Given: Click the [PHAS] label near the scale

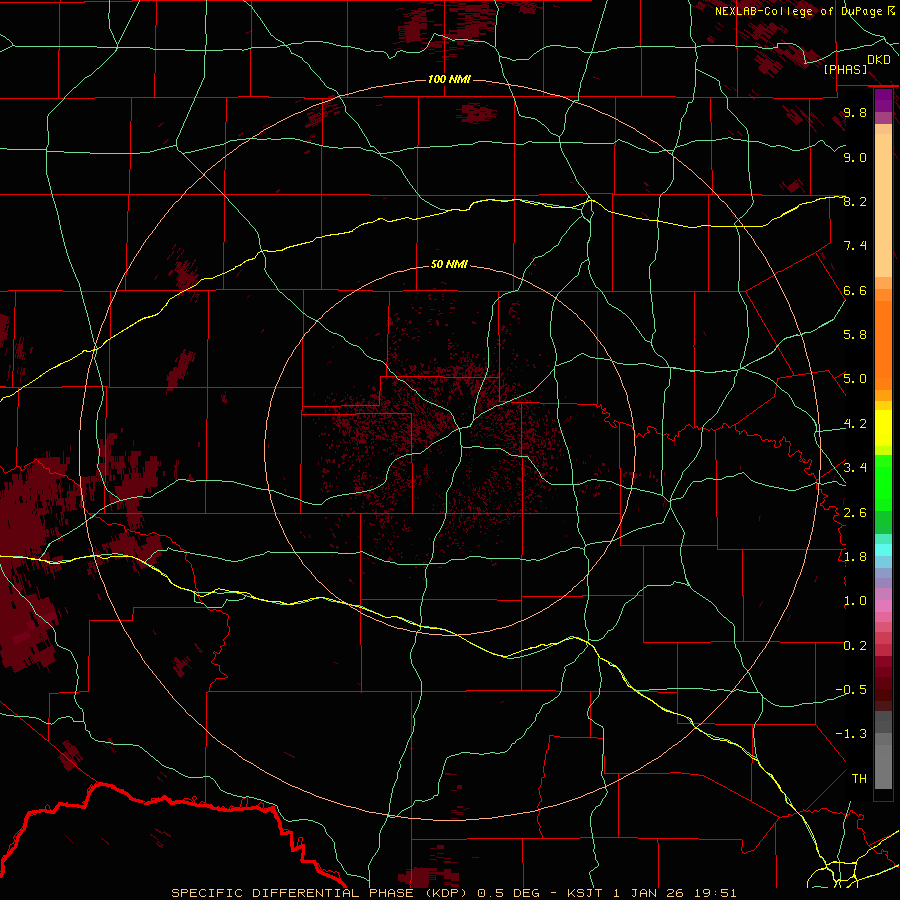Looking at the screenshot, I should pyautogui.click(x=845, y=70).
